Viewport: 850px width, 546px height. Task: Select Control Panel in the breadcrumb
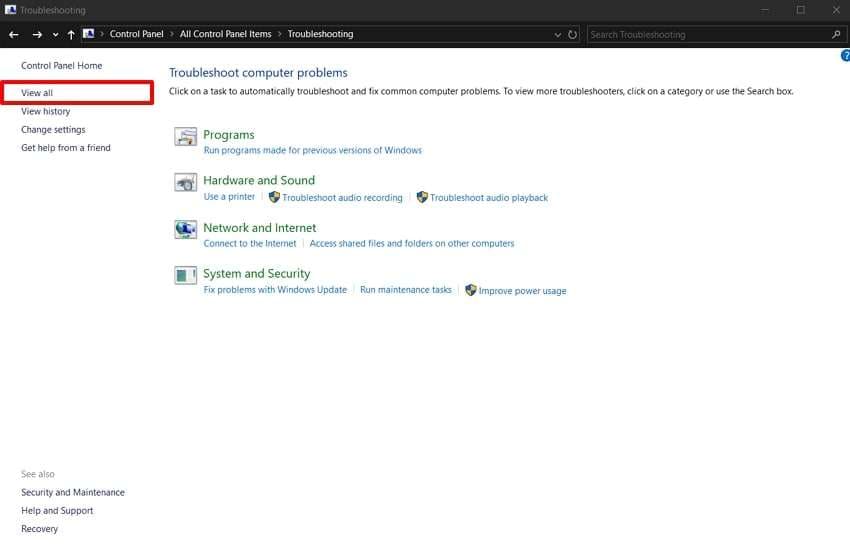coord(136,34)
